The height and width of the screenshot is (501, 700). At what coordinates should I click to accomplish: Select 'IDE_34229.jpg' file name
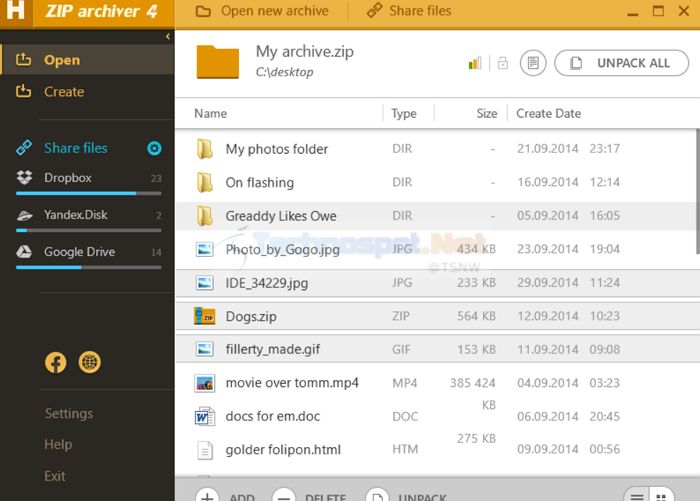[x=267, y=283]
